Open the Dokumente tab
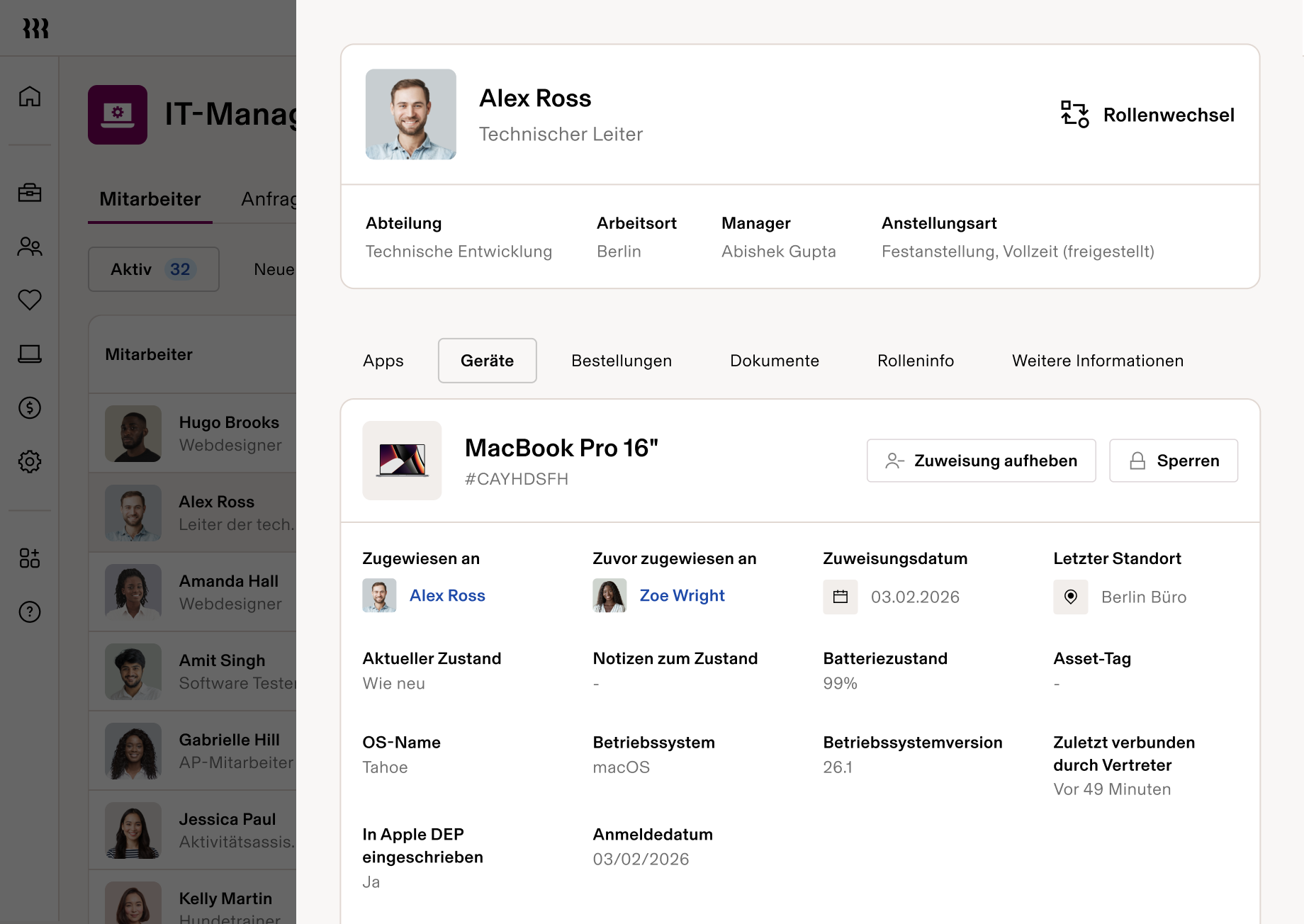Image resolution: width=1304 pixels, height=924 pixels. [x=774, y=361]
